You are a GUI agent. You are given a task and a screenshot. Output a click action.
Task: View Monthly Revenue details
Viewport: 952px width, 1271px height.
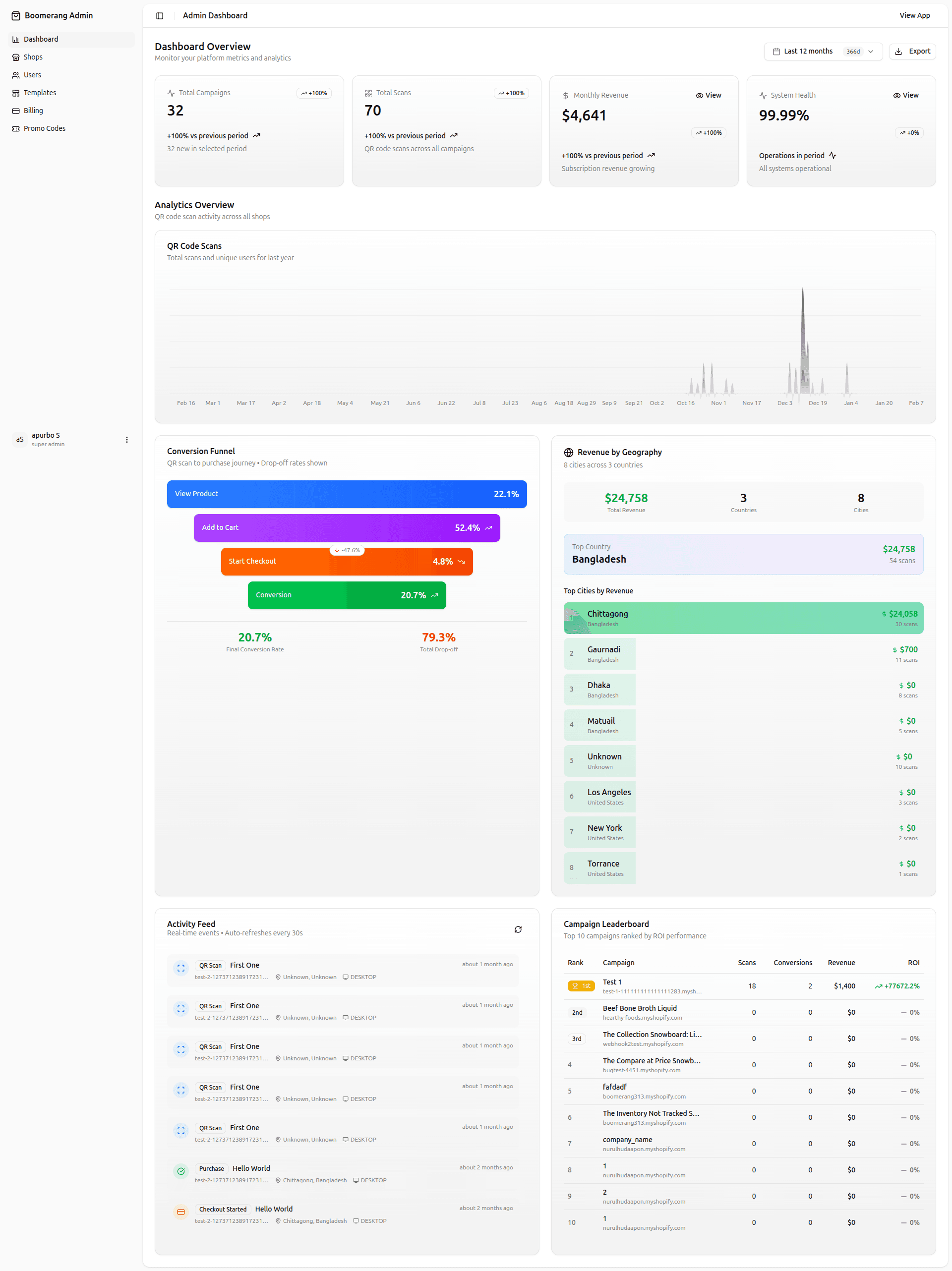pyautogui.click(x=708, y=95)
